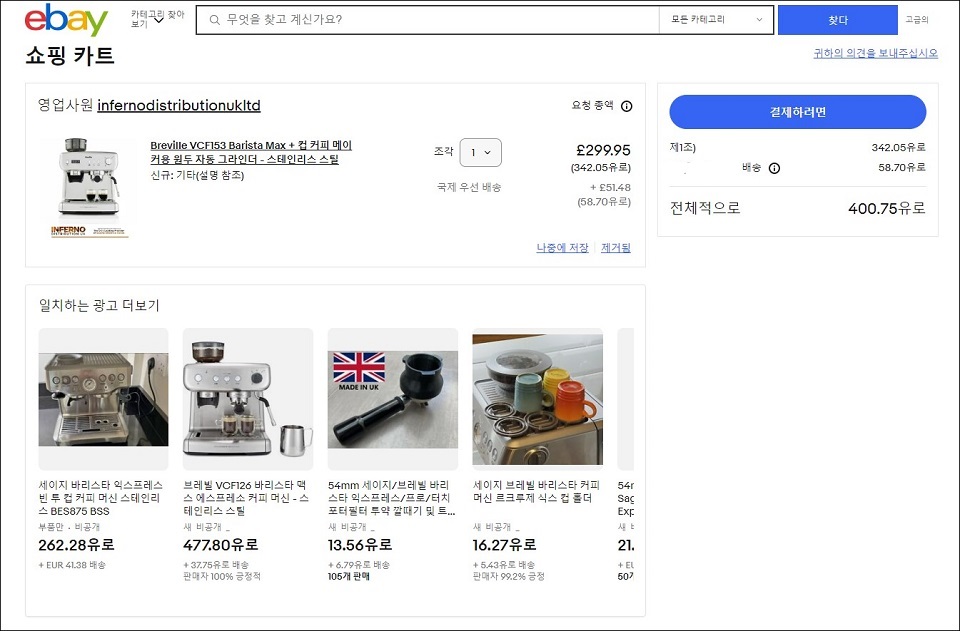
Task: Open 브레빌 VCF126 바리스타 맥스 listing title
Action: [246, 498]
